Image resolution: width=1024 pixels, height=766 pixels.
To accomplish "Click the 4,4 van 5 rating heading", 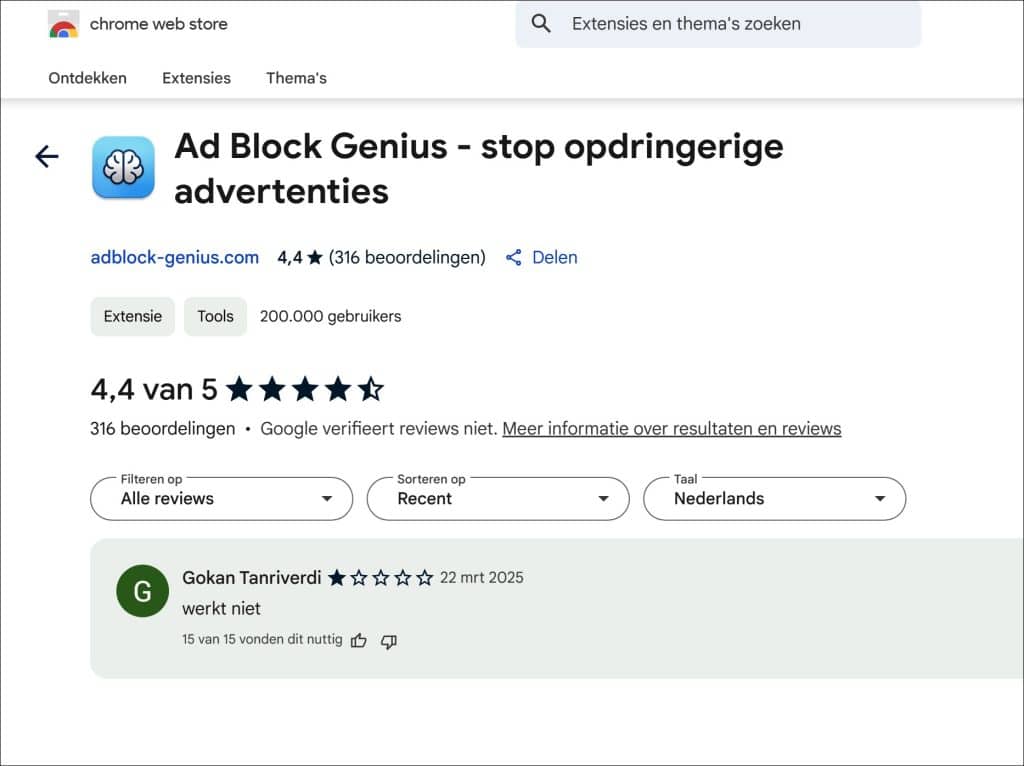I will click(154, 390).
